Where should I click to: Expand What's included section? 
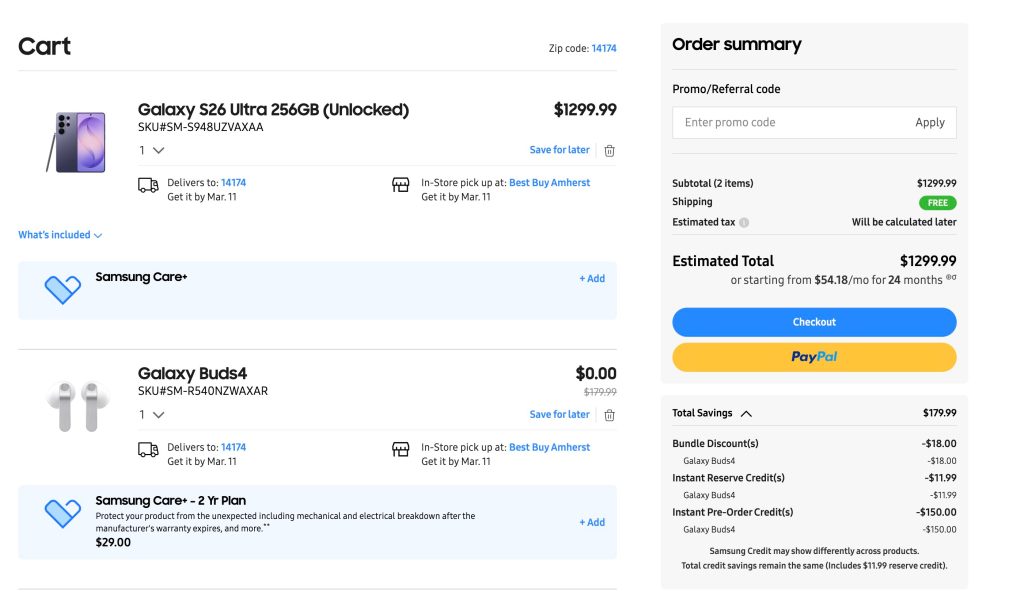pyautogui.click(x=60, y=235)
